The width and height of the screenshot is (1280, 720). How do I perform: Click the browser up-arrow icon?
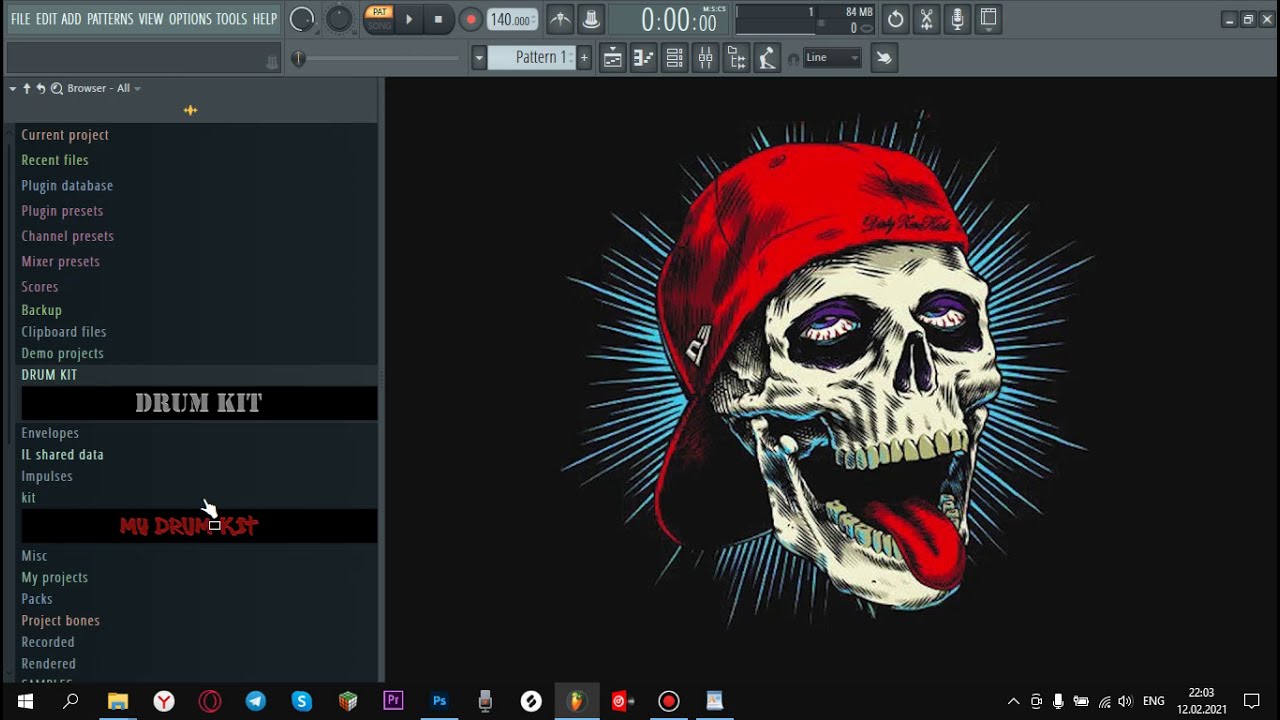[27, 88]
